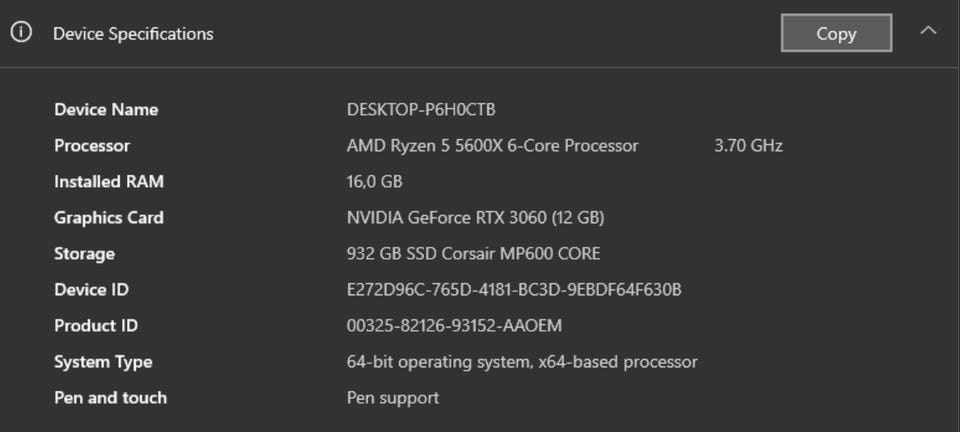This screenshot has height=432, width=960.
Task: Click the Storage label
Action: pos(84,254)
